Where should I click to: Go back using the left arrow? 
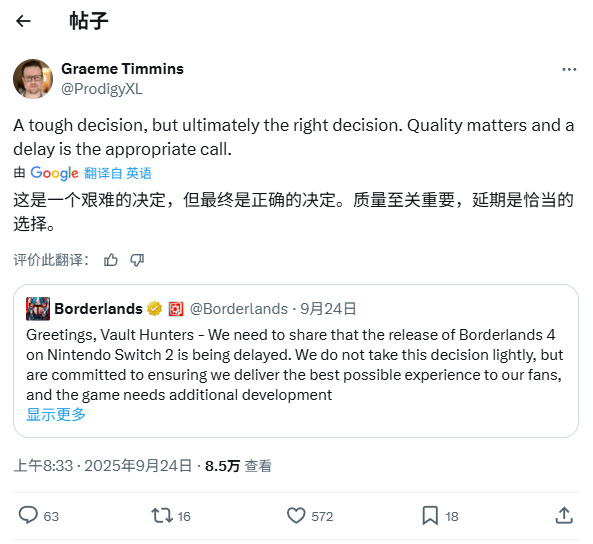[x=23, y=21]
